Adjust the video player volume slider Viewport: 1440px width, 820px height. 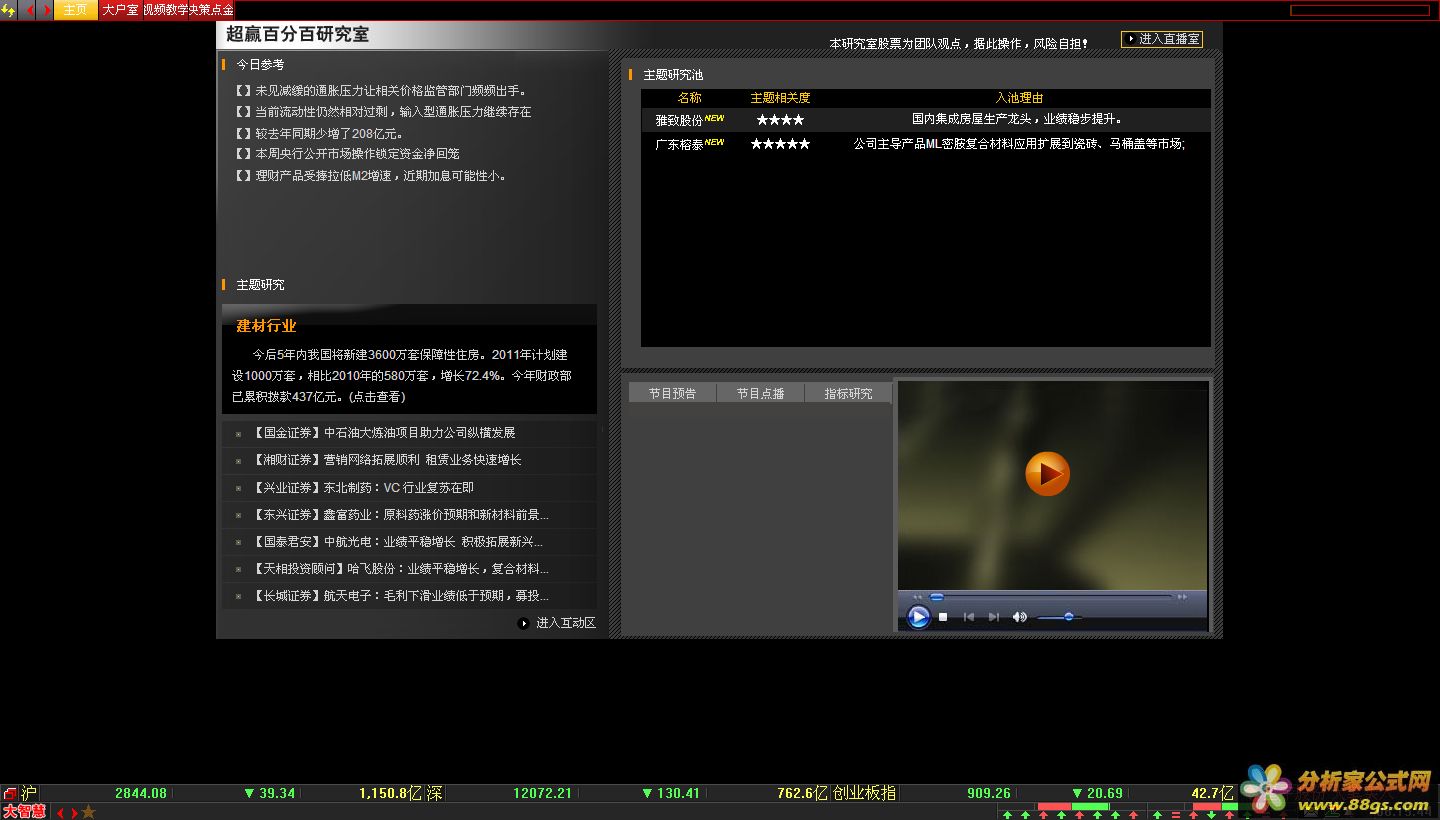1060,617
